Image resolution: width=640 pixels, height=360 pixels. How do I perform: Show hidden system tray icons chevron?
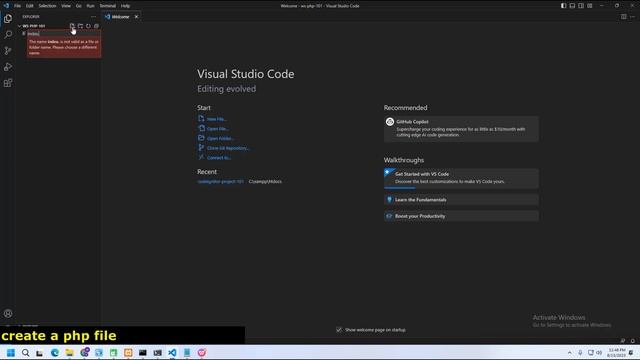pyautogui.click(x=570, y=353)
